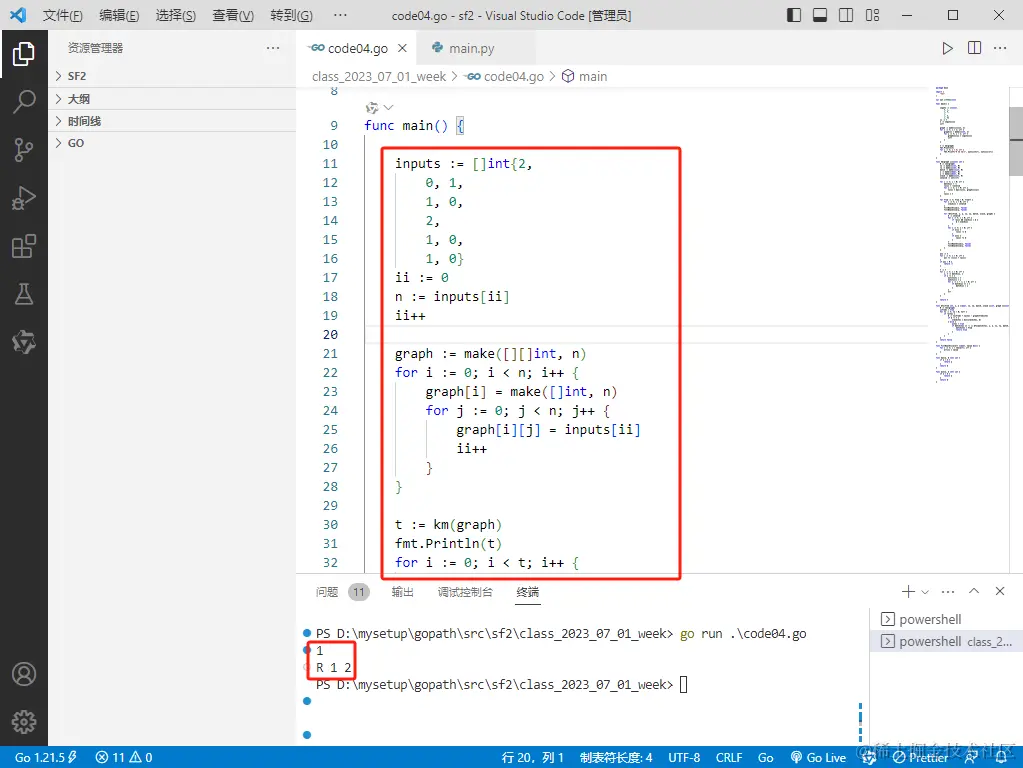Click the terminal input prompt cursor
This screenshot has width=1023, height=768.
683,684
